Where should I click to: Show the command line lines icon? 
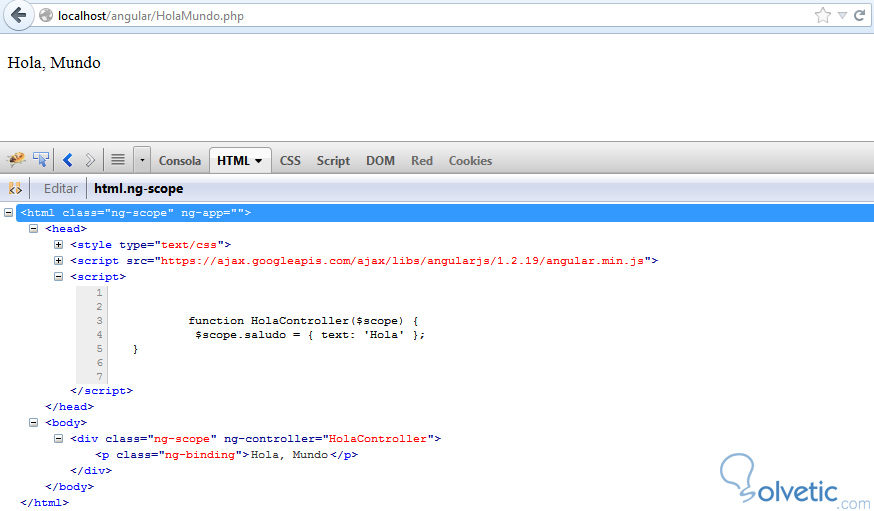[118, 160]
